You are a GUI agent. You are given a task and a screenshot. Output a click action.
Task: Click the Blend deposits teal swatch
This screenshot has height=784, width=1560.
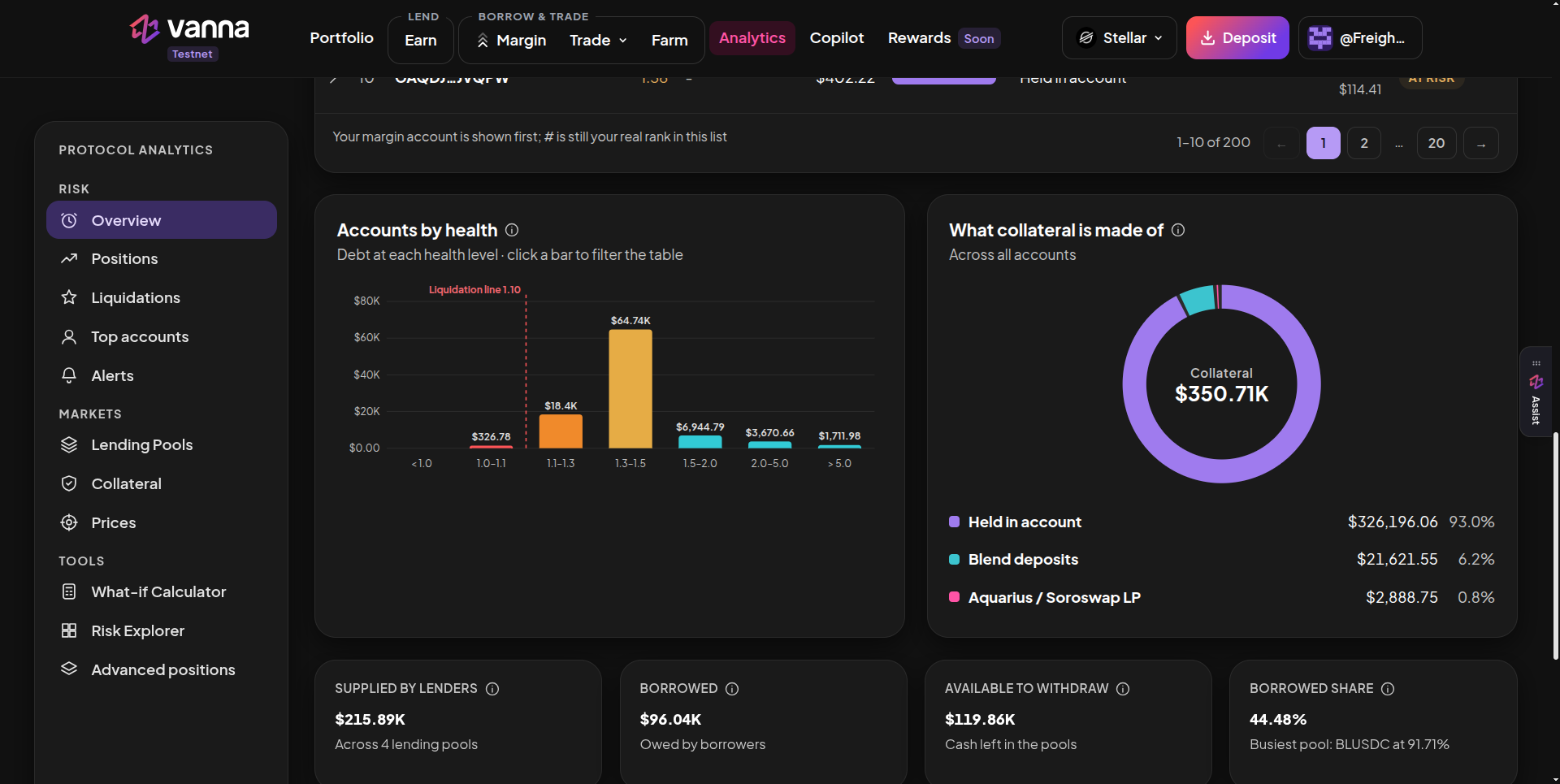[955, 559]
